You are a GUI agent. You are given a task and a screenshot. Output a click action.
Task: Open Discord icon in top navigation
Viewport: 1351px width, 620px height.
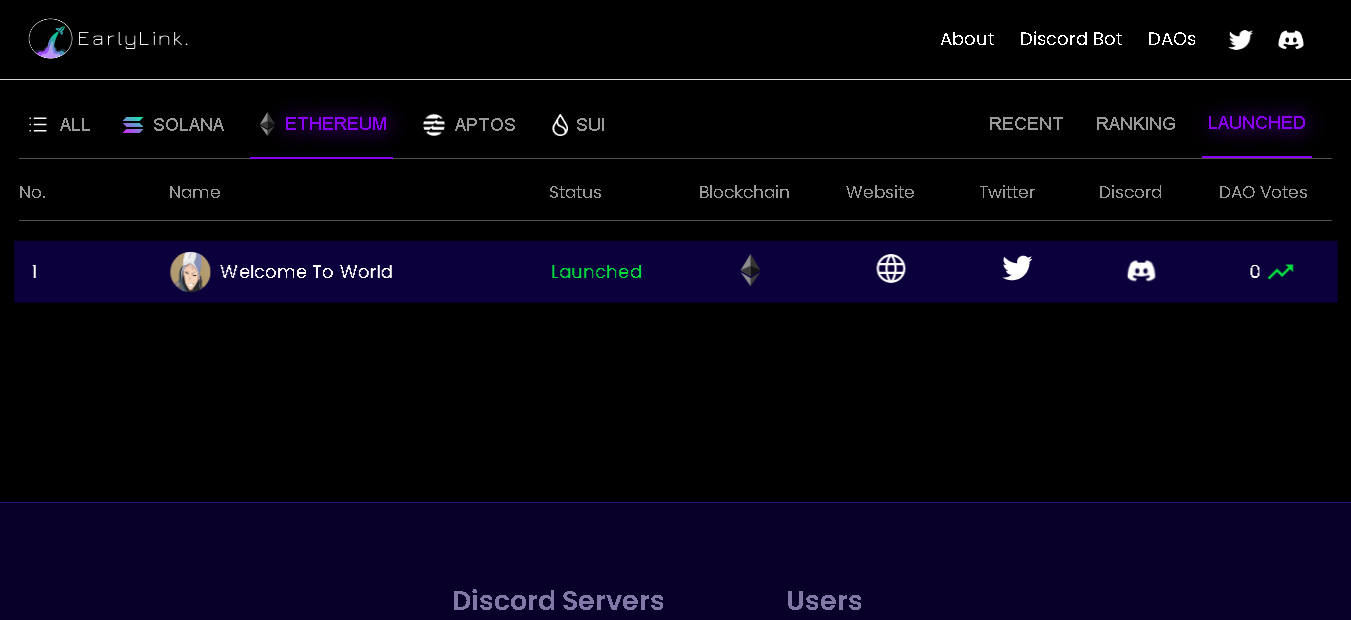click(1291, 40)
